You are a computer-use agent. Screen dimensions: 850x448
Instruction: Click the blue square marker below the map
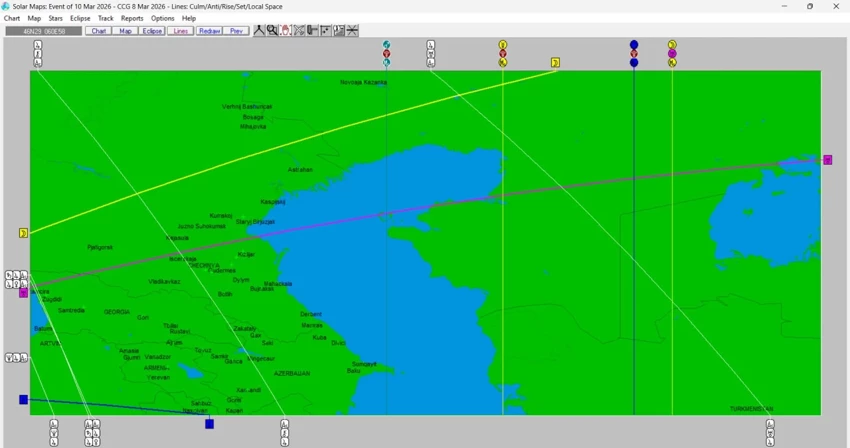click(209, 424)
